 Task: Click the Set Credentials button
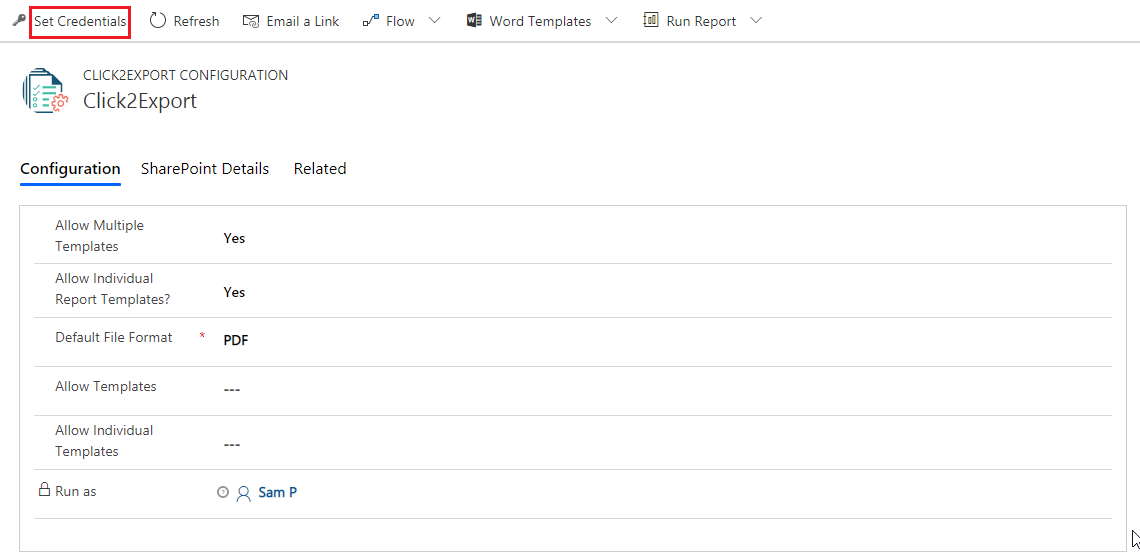click(x=80, y=22)
